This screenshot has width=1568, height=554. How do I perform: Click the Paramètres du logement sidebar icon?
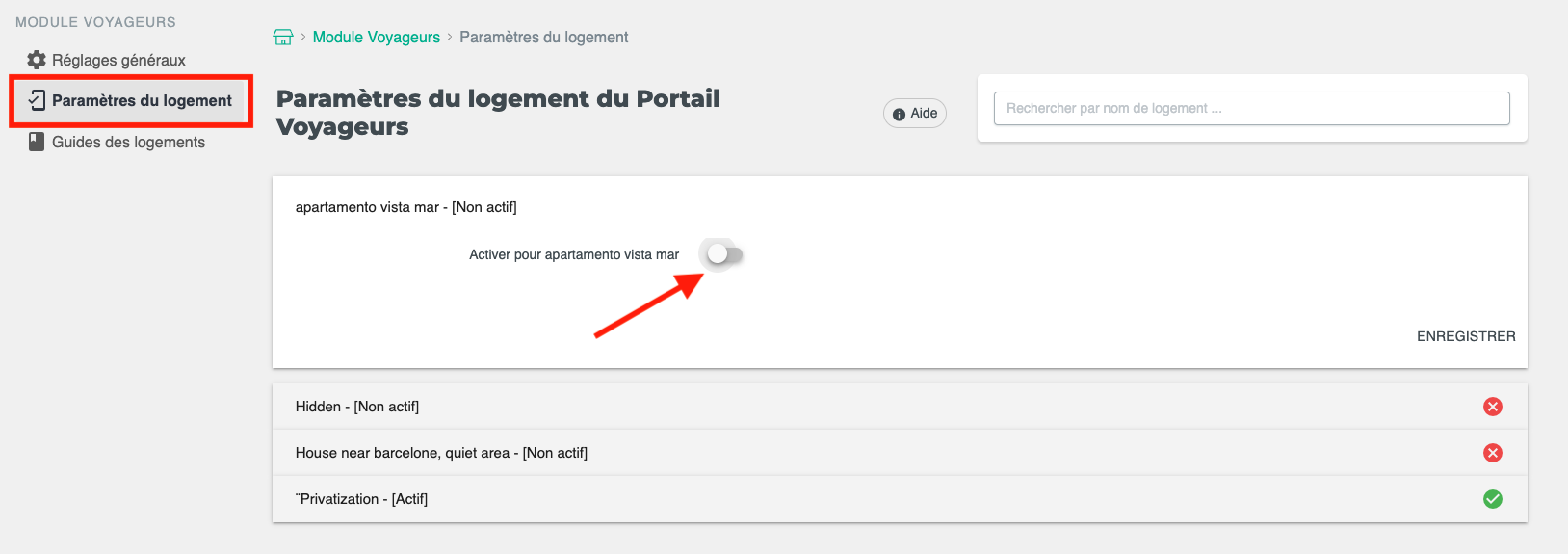37,100
